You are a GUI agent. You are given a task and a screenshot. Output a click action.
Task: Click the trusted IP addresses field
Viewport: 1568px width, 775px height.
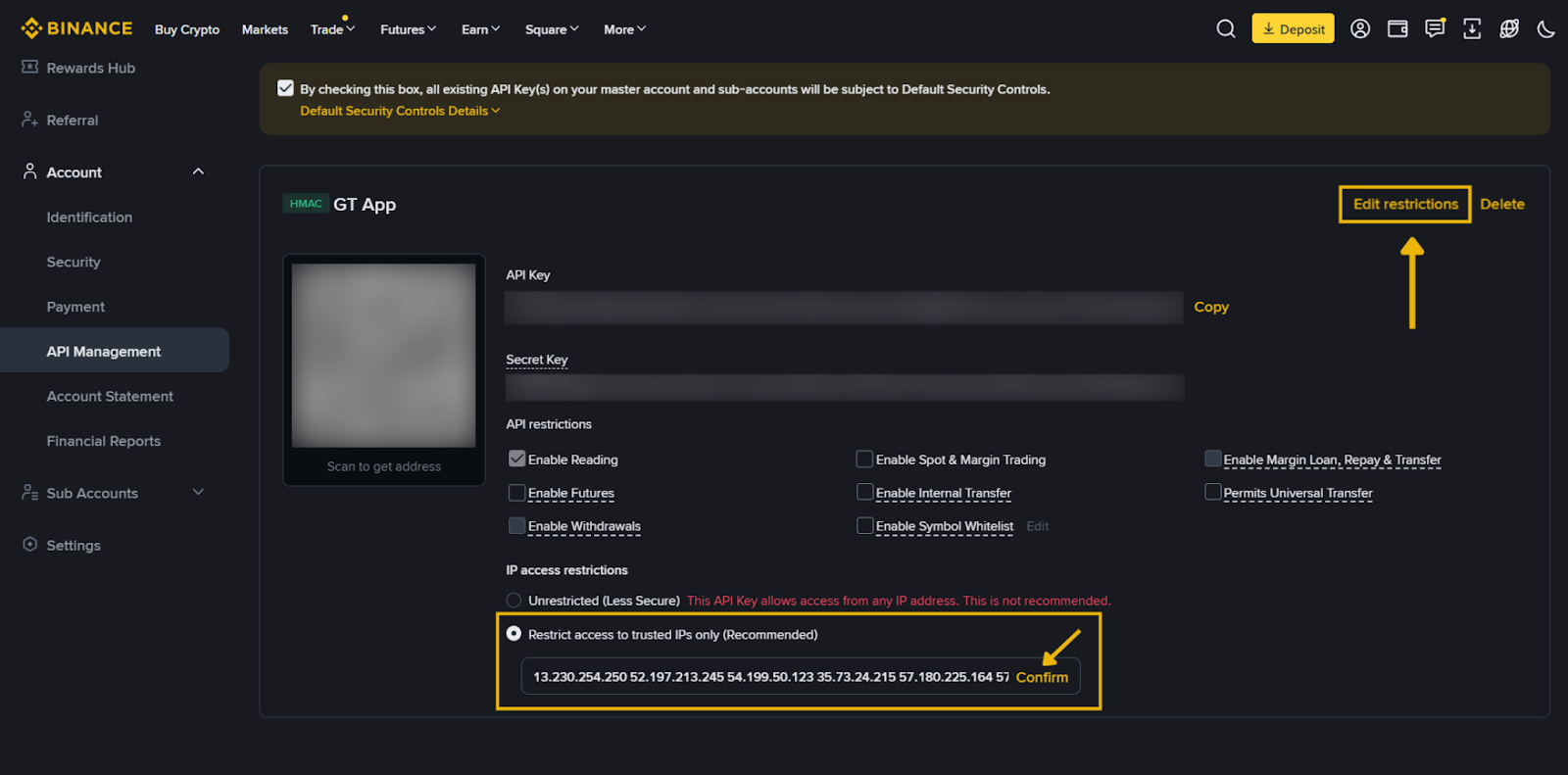pyautogui.click(x=769, y=677)
